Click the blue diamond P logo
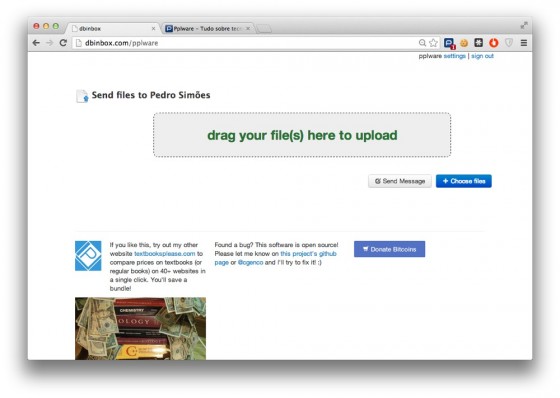This screenshot has height=398, width=560. pyautogui.click(x=88, y=256)
